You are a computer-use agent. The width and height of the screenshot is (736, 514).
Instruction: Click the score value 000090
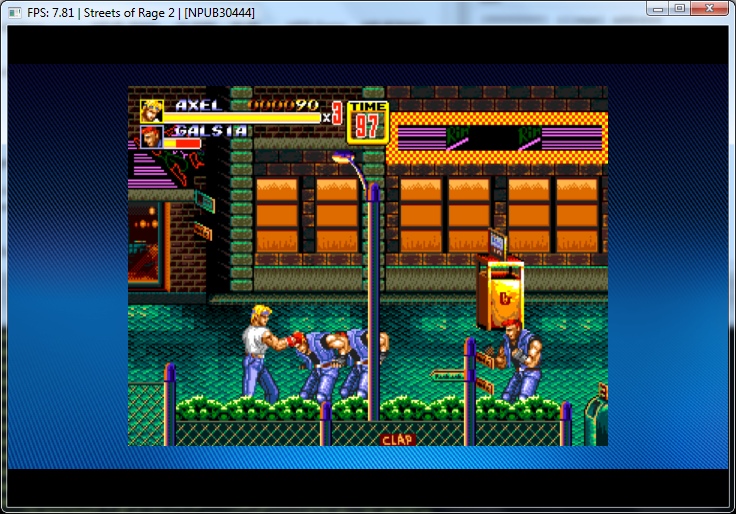point(283,105)
